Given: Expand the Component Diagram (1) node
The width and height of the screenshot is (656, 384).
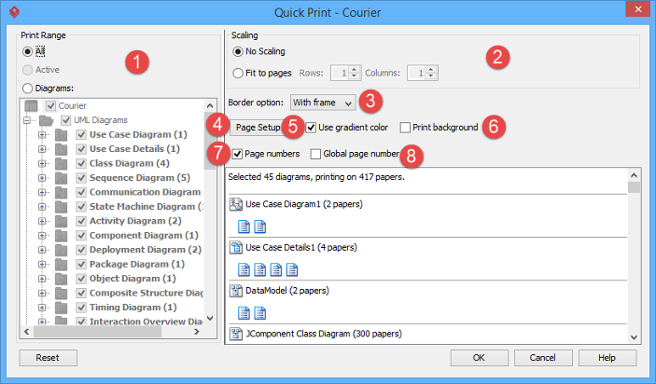Looking at the screenshot, I should 42,236.
